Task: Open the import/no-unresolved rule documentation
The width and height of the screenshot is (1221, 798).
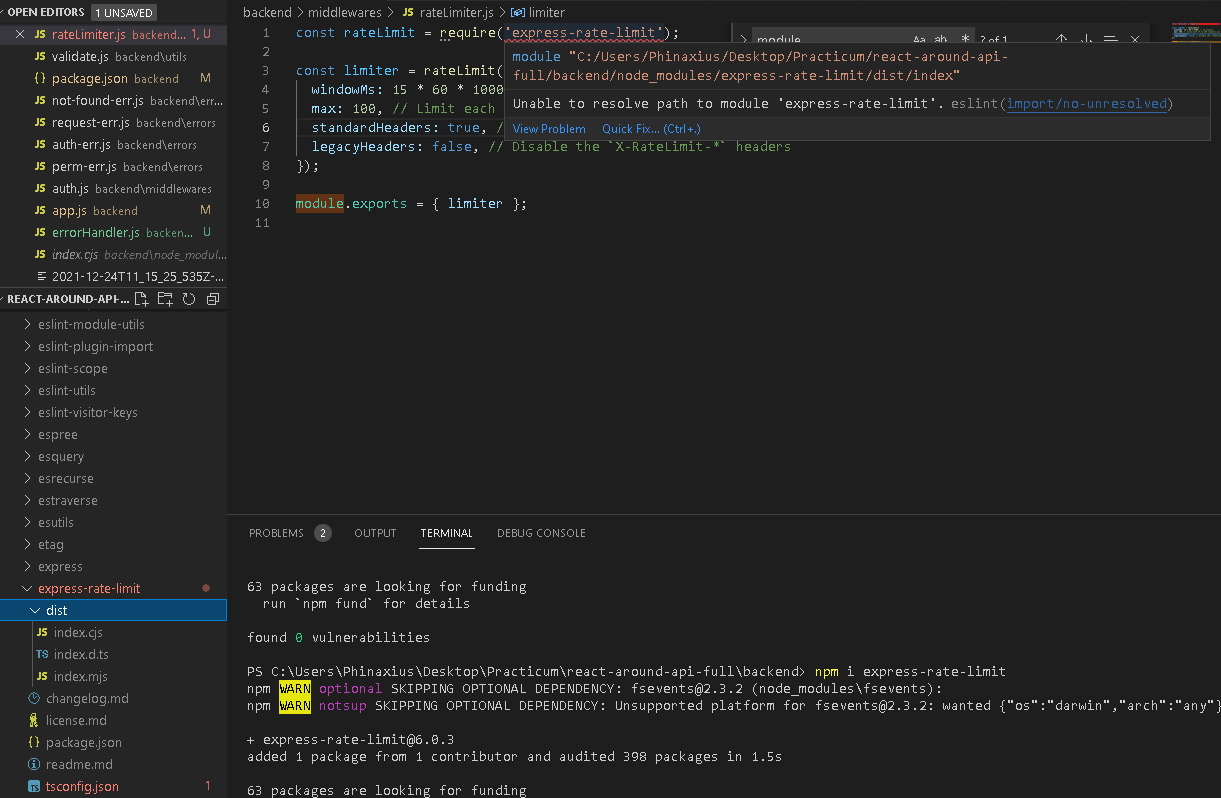Action: [x=1088, y=103]
